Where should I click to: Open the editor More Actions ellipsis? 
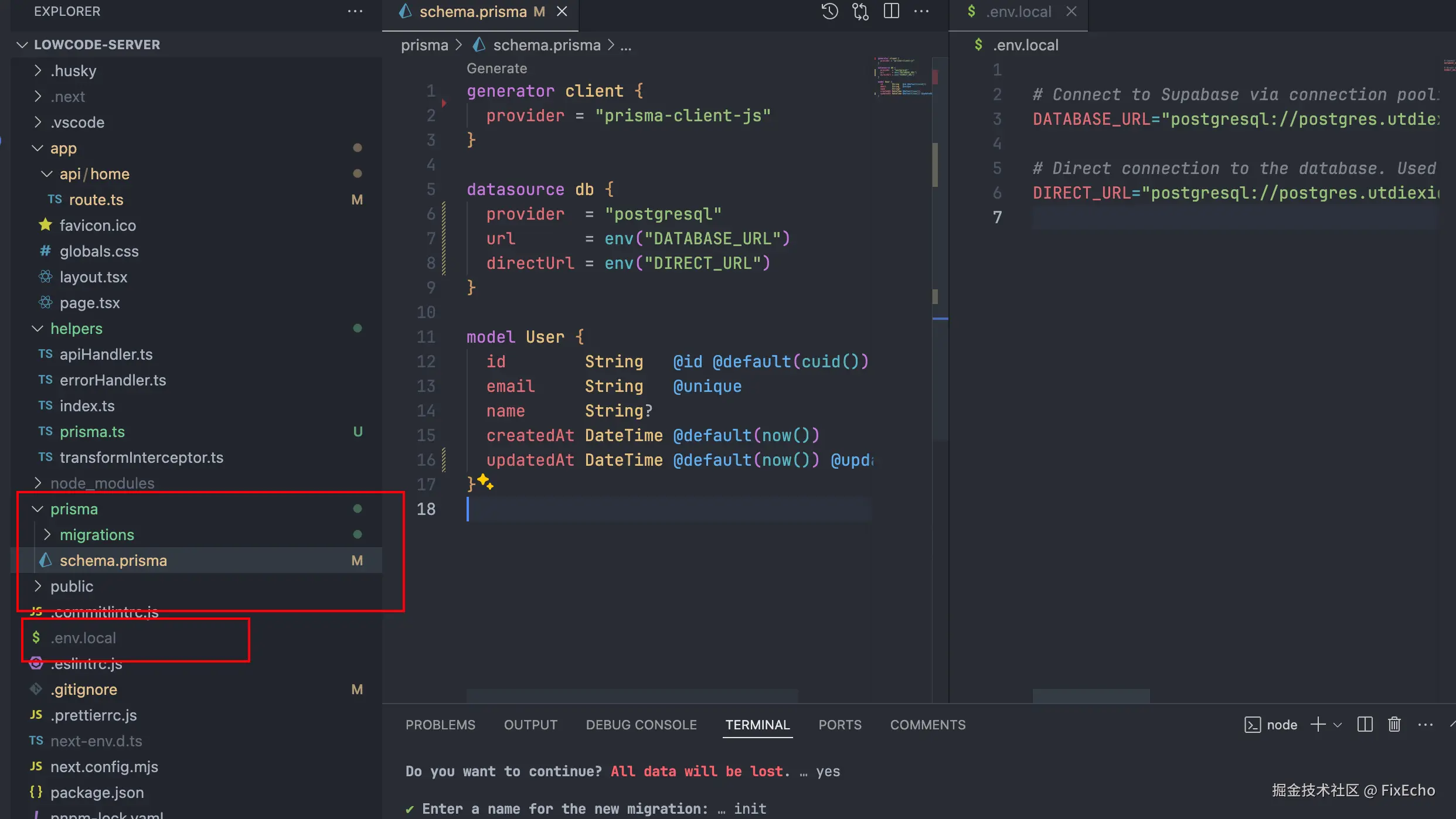(921, 12)
